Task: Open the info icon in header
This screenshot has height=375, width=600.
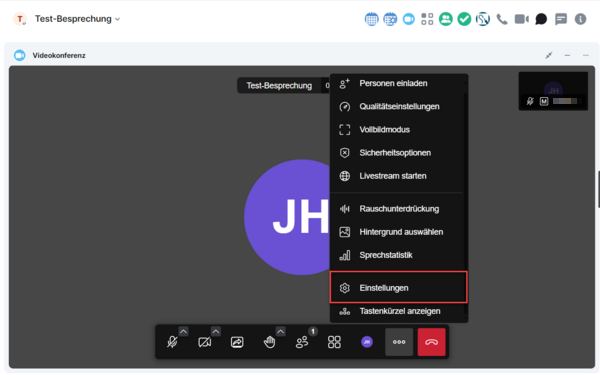Action: [x=580, y=19]
